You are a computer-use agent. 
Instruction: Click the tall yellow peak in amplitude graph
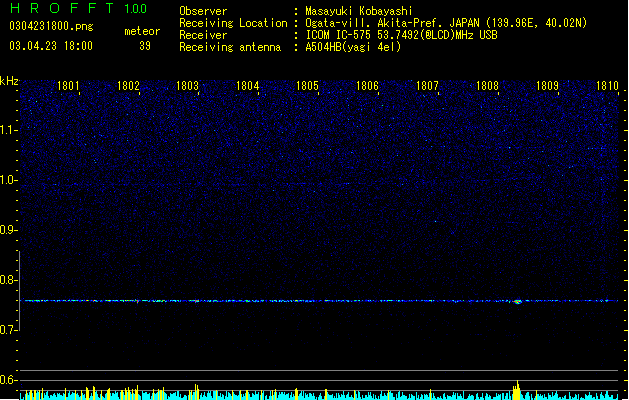point(517,390)
